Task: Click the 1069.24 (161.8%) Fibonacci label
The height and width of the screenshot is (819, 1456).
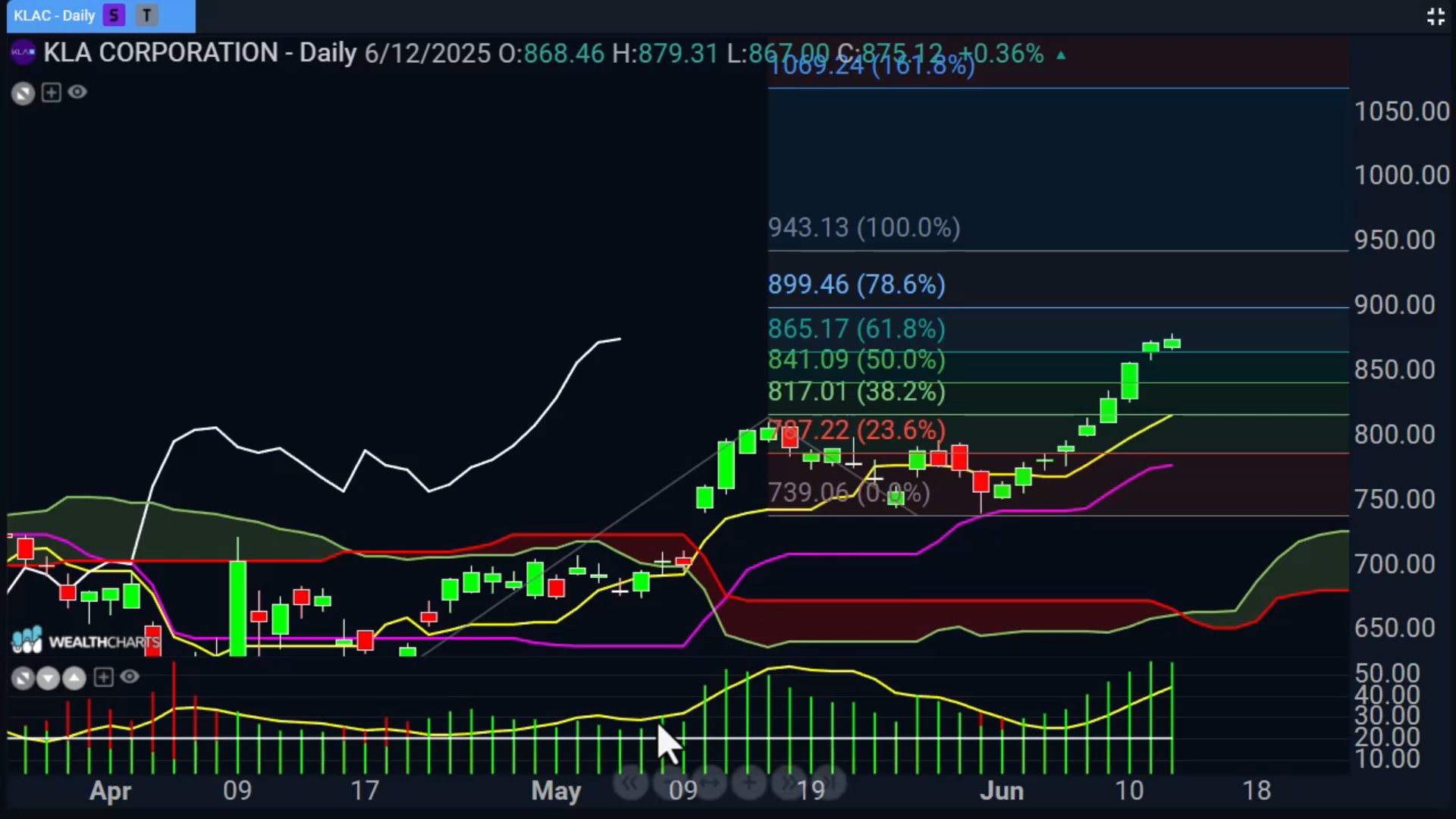Action: [x=871, y=66]
